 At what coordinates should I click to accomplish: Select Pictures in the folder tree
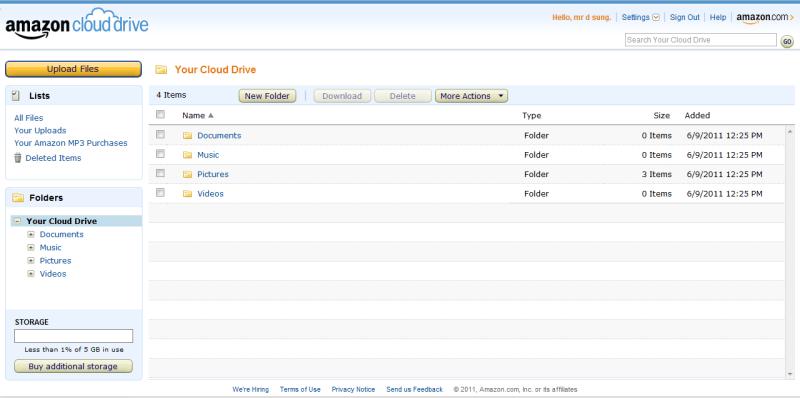click(x=56, y=261)
